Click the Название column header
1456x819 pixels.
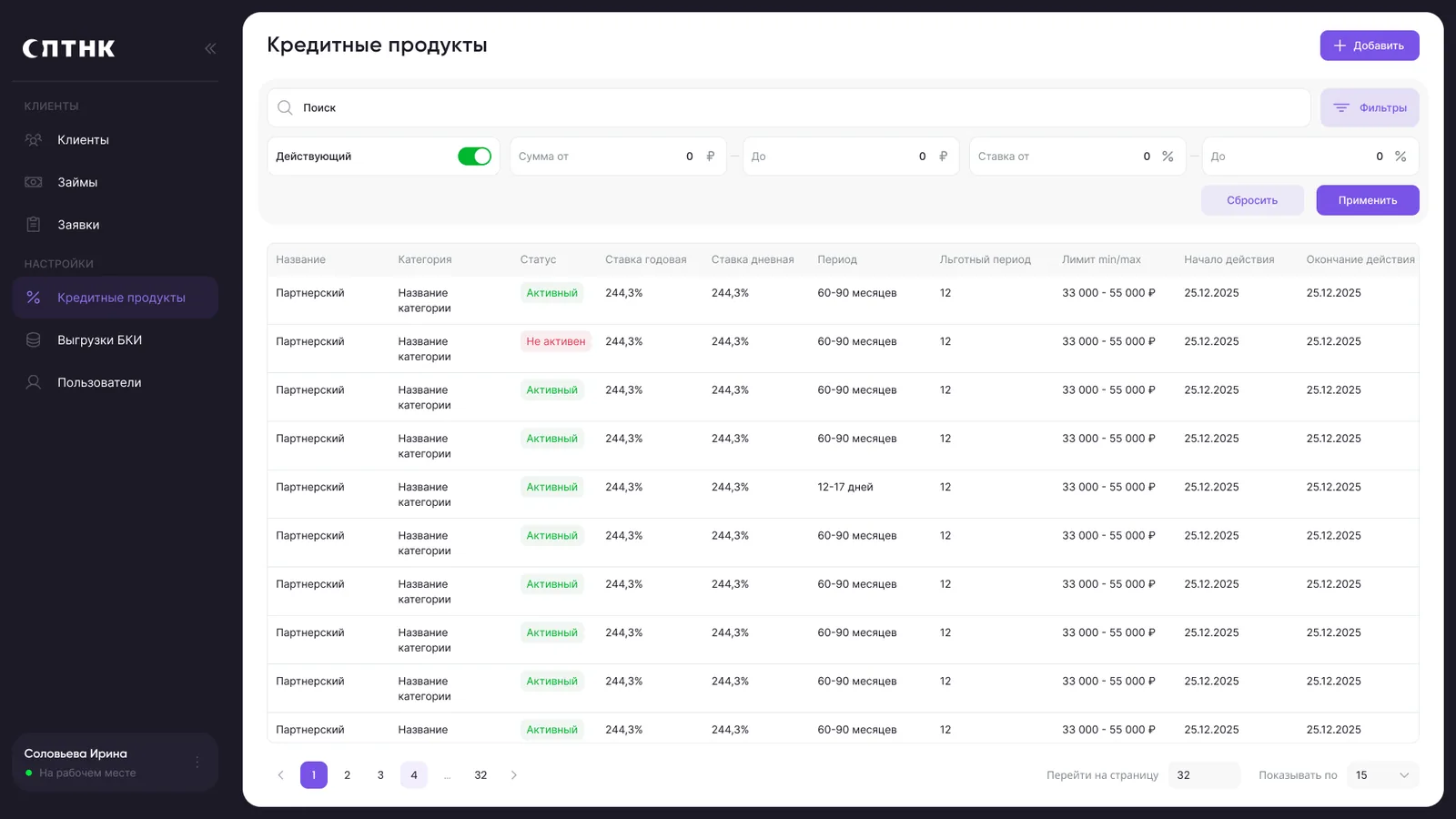[301, 259]
